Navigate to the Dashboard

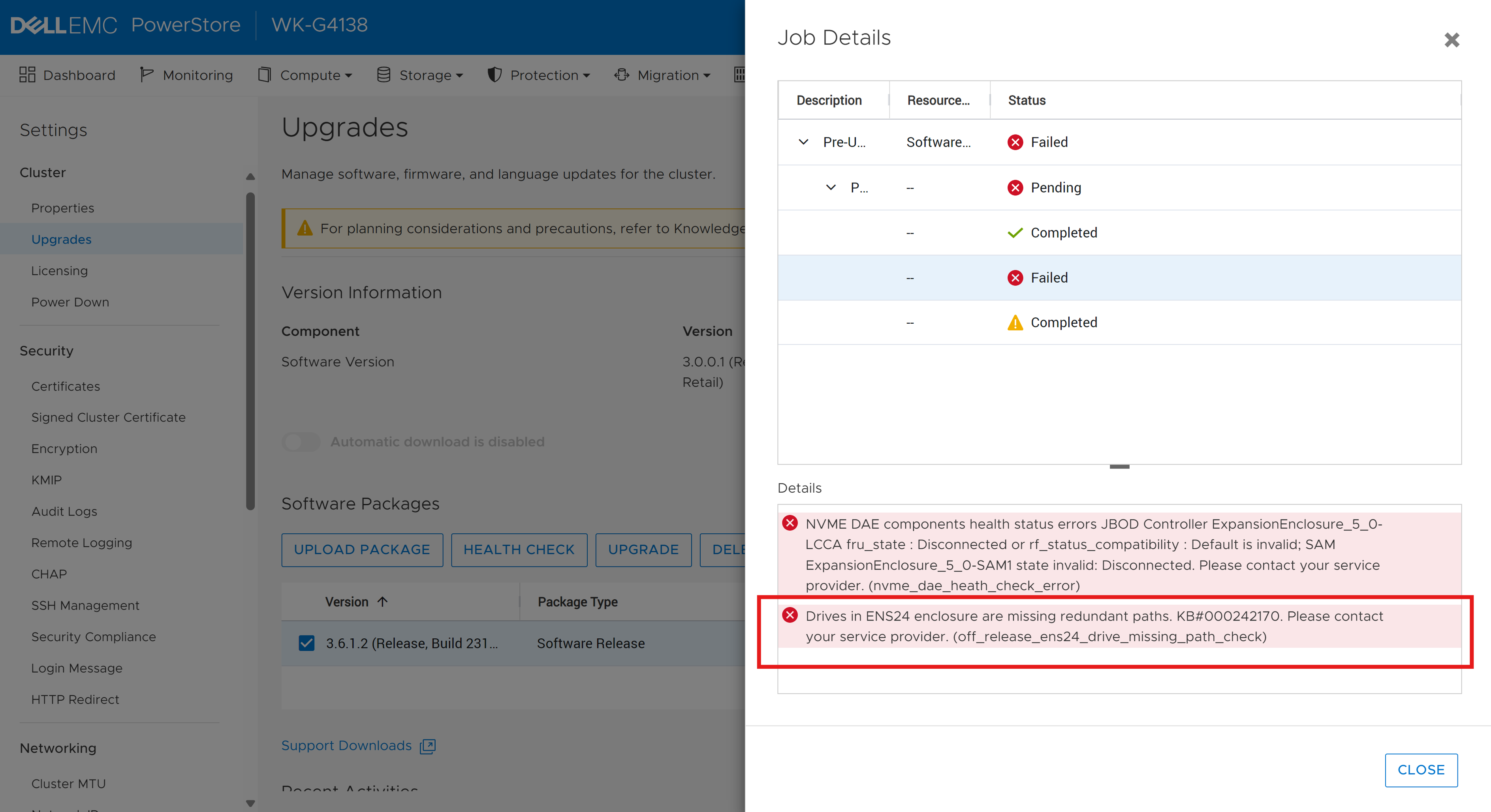coord(67,75)
